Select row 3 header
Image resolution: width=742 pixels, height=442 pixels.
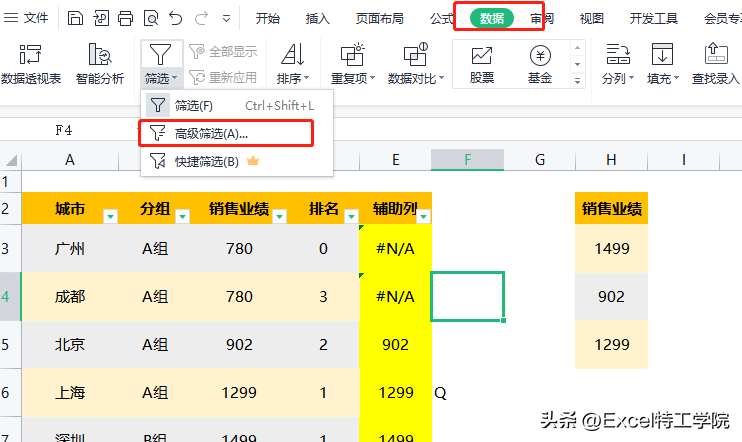(10, 248)
